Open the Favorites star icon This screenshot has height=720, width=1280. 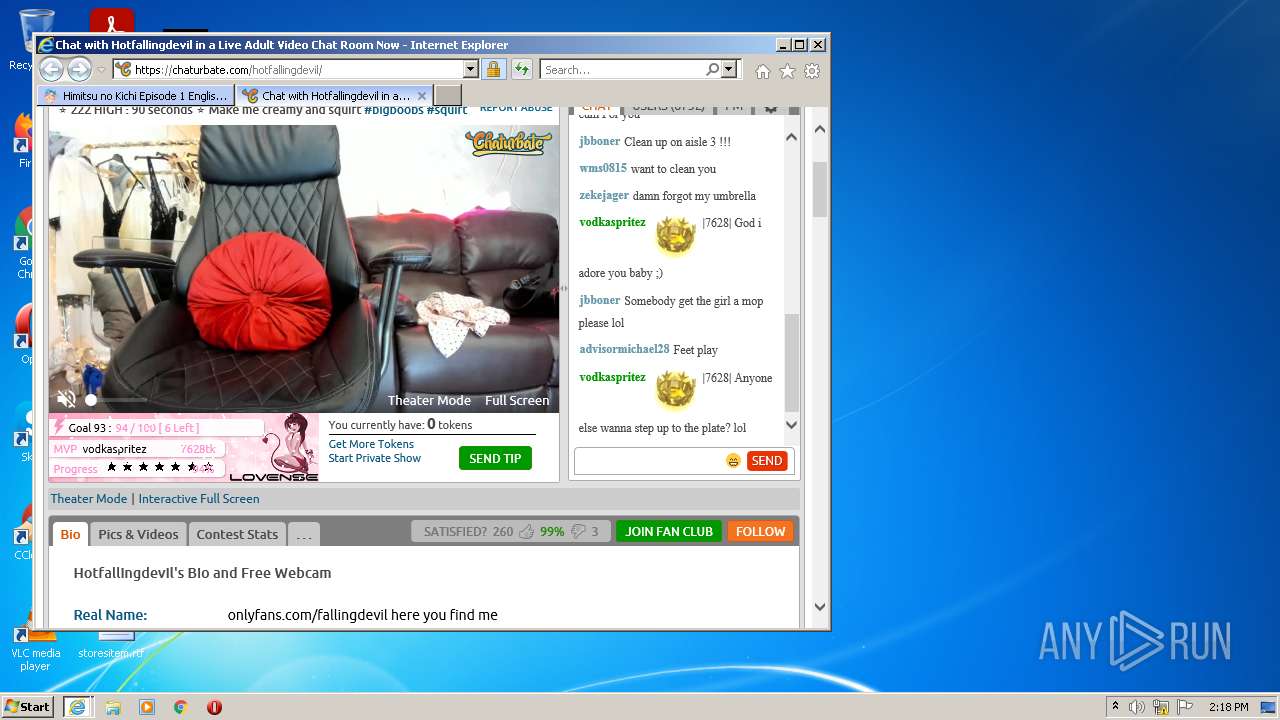tap(788, 71)
